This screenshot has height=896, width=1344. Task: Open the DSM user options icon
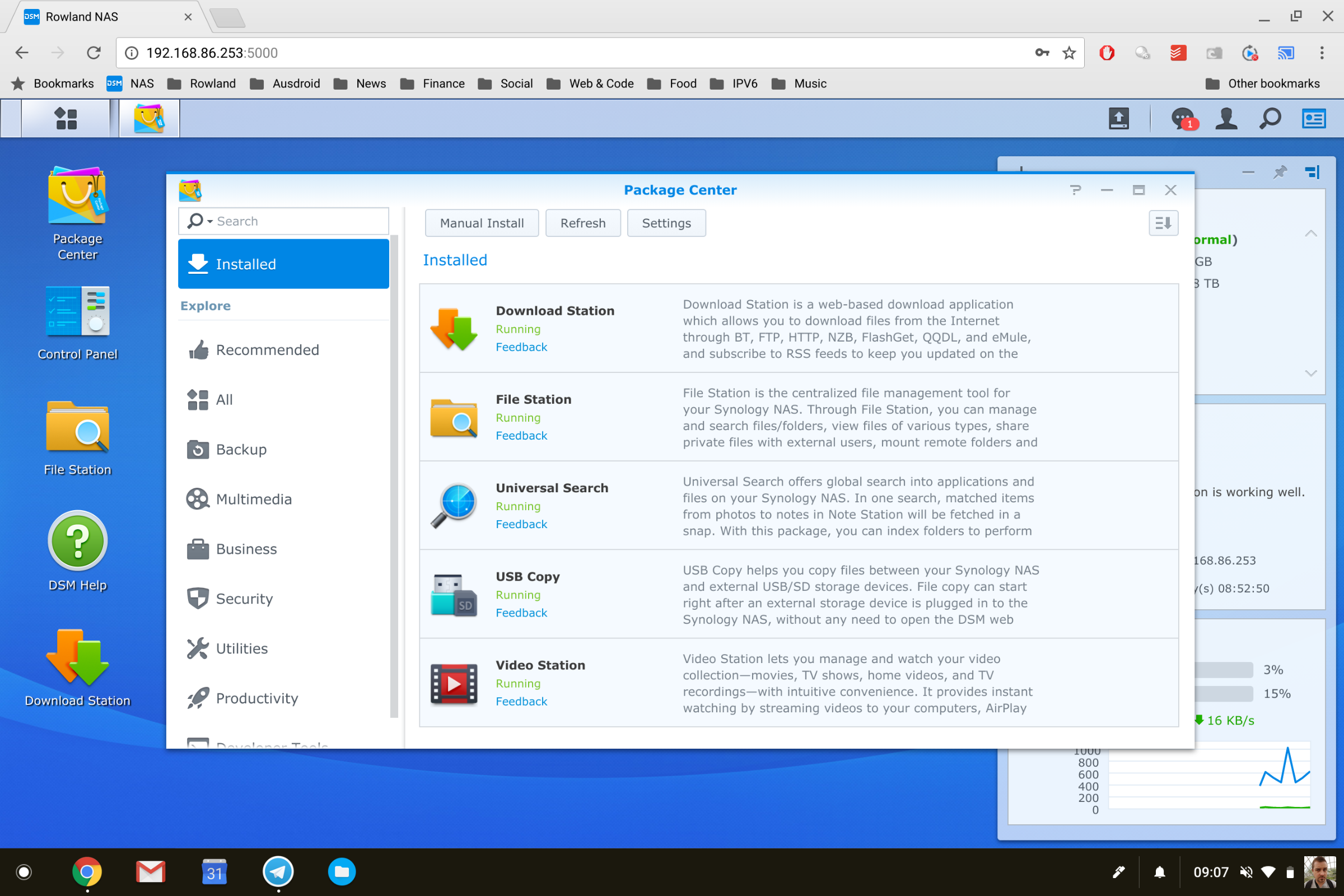1226,119
